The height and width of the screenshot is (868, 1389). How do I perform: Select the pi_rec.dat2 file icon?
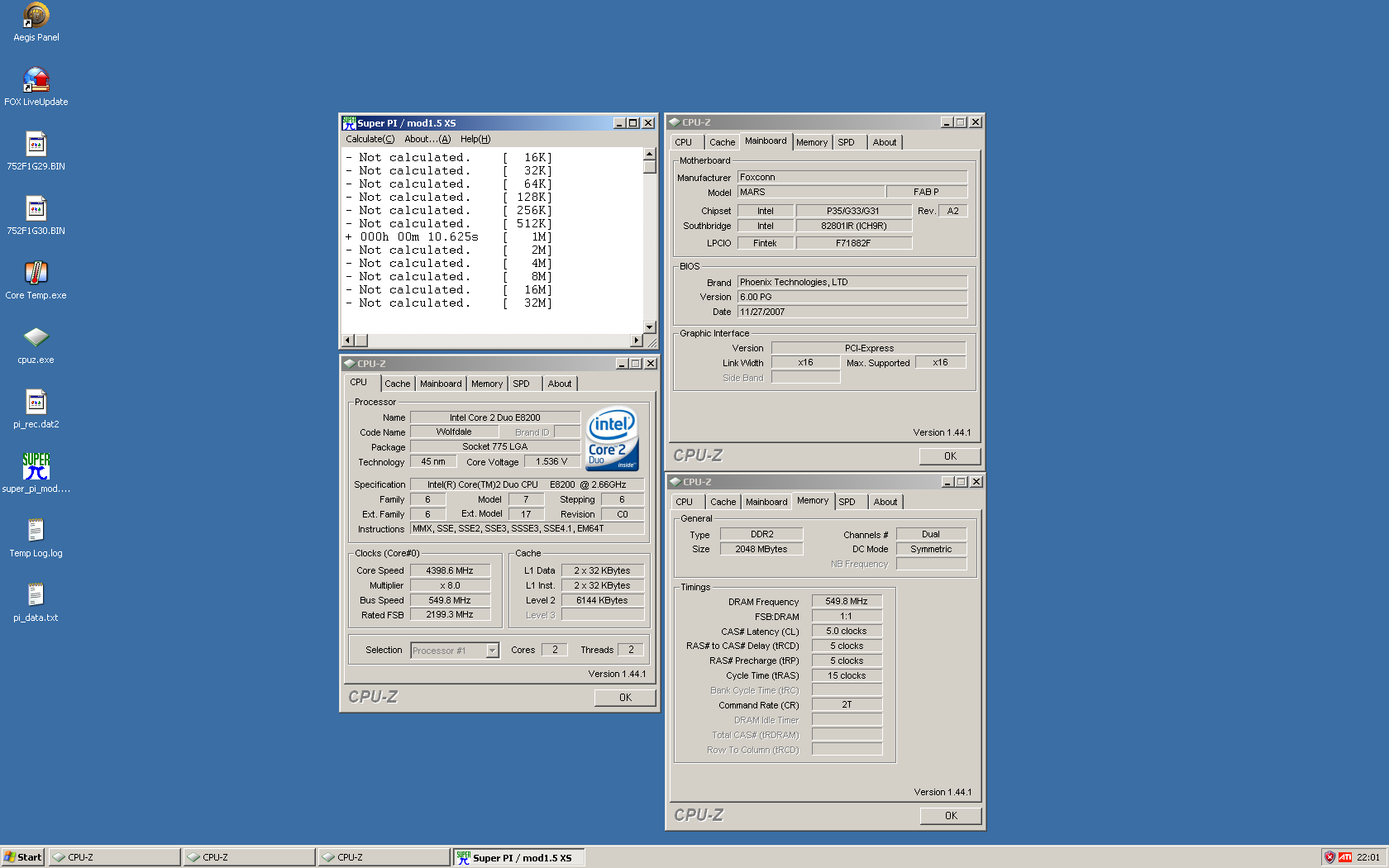36,409
